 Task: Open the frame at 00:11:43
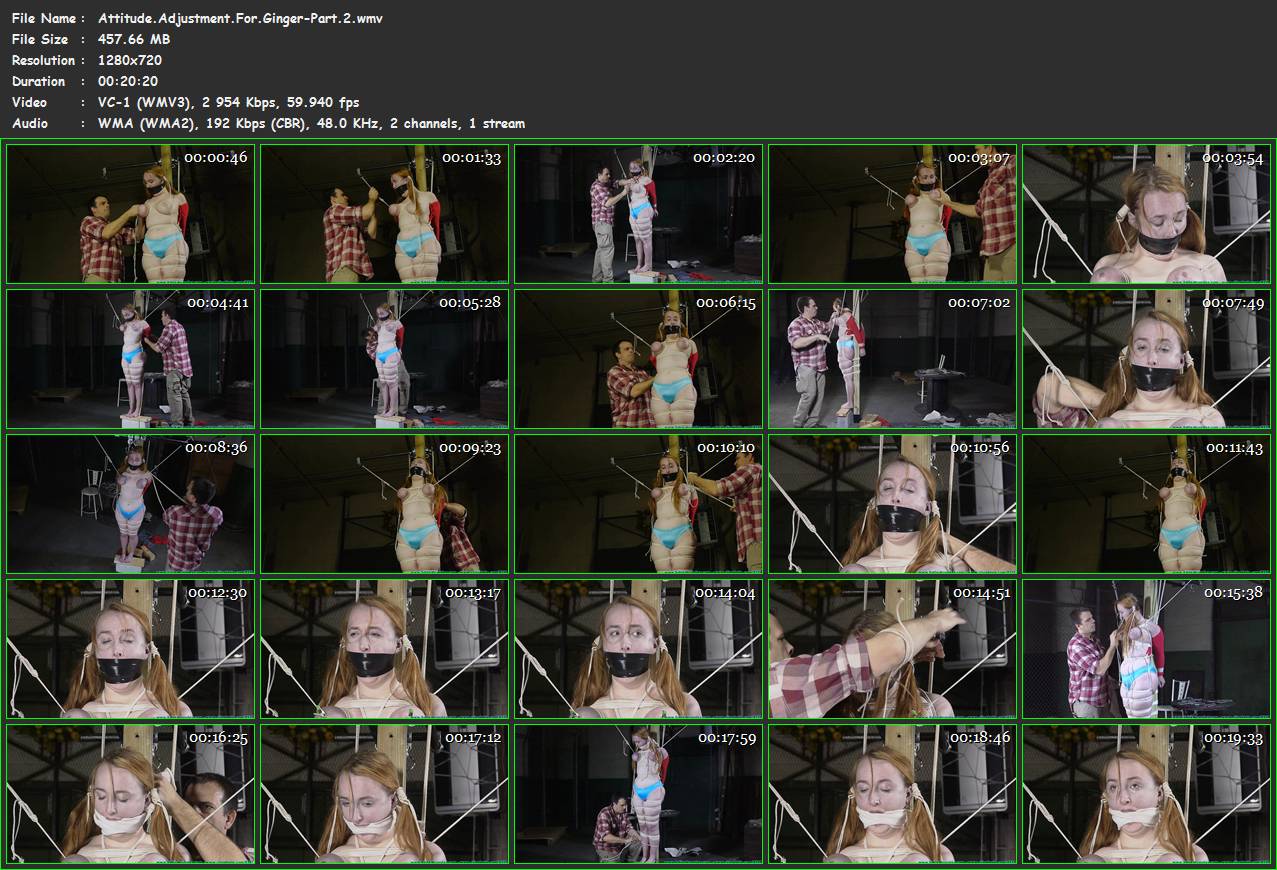click(x=1146, y=504)
